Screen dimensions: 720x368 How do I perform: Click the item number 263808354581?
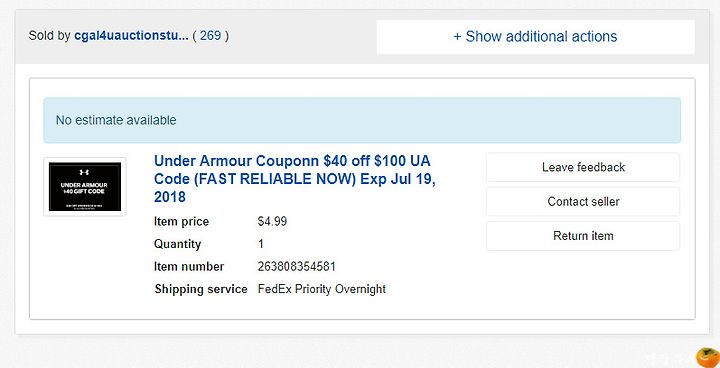(x=297, y=266)
